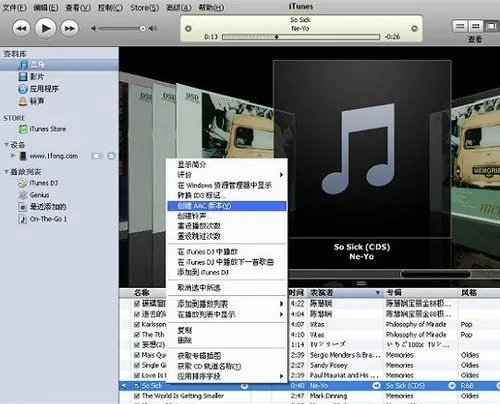Switch to grid view

point(476,26)
